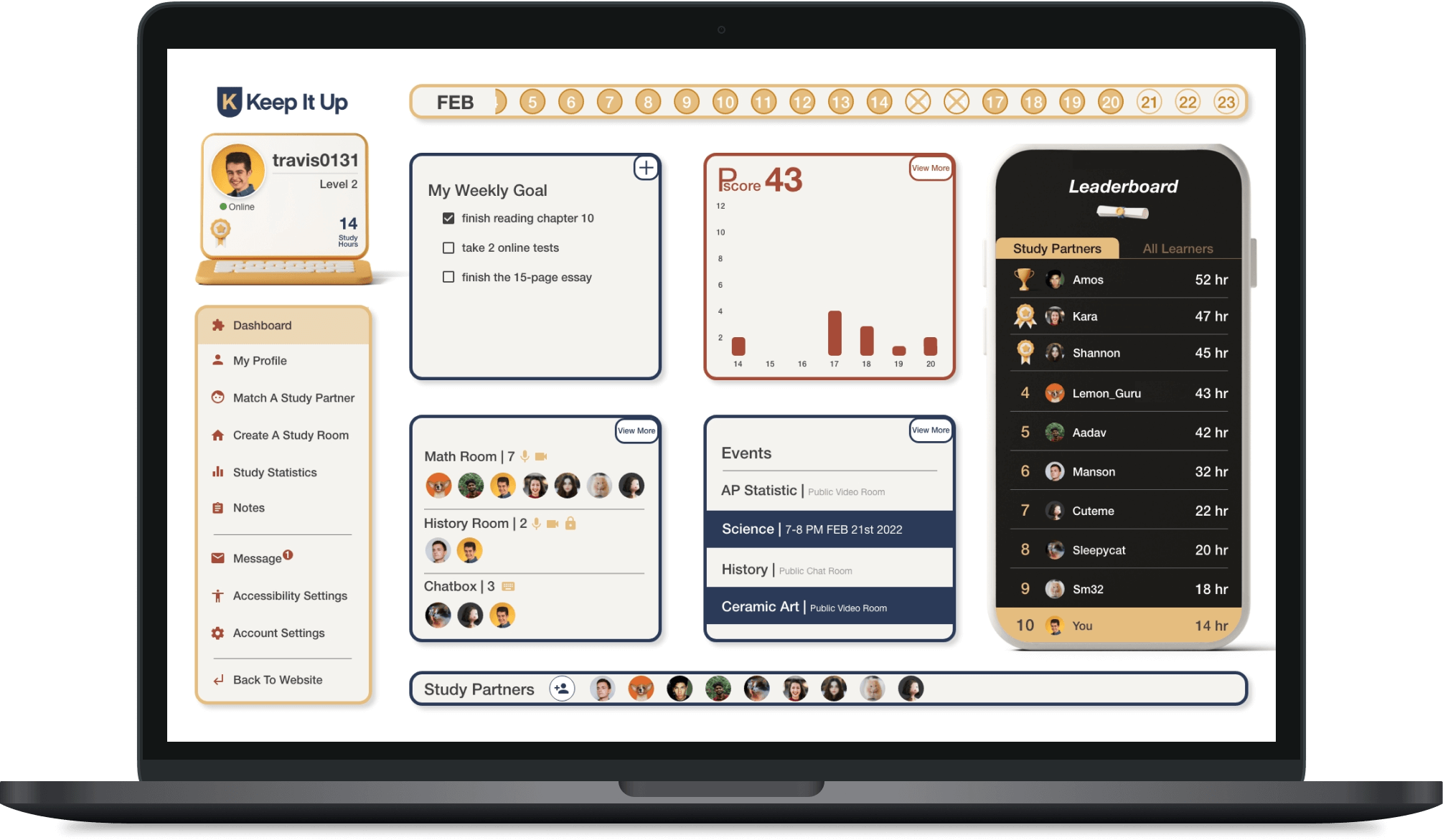Check off finish reading chapter 10
Viewport: 1443px width, 840px height.
[448, 218]
